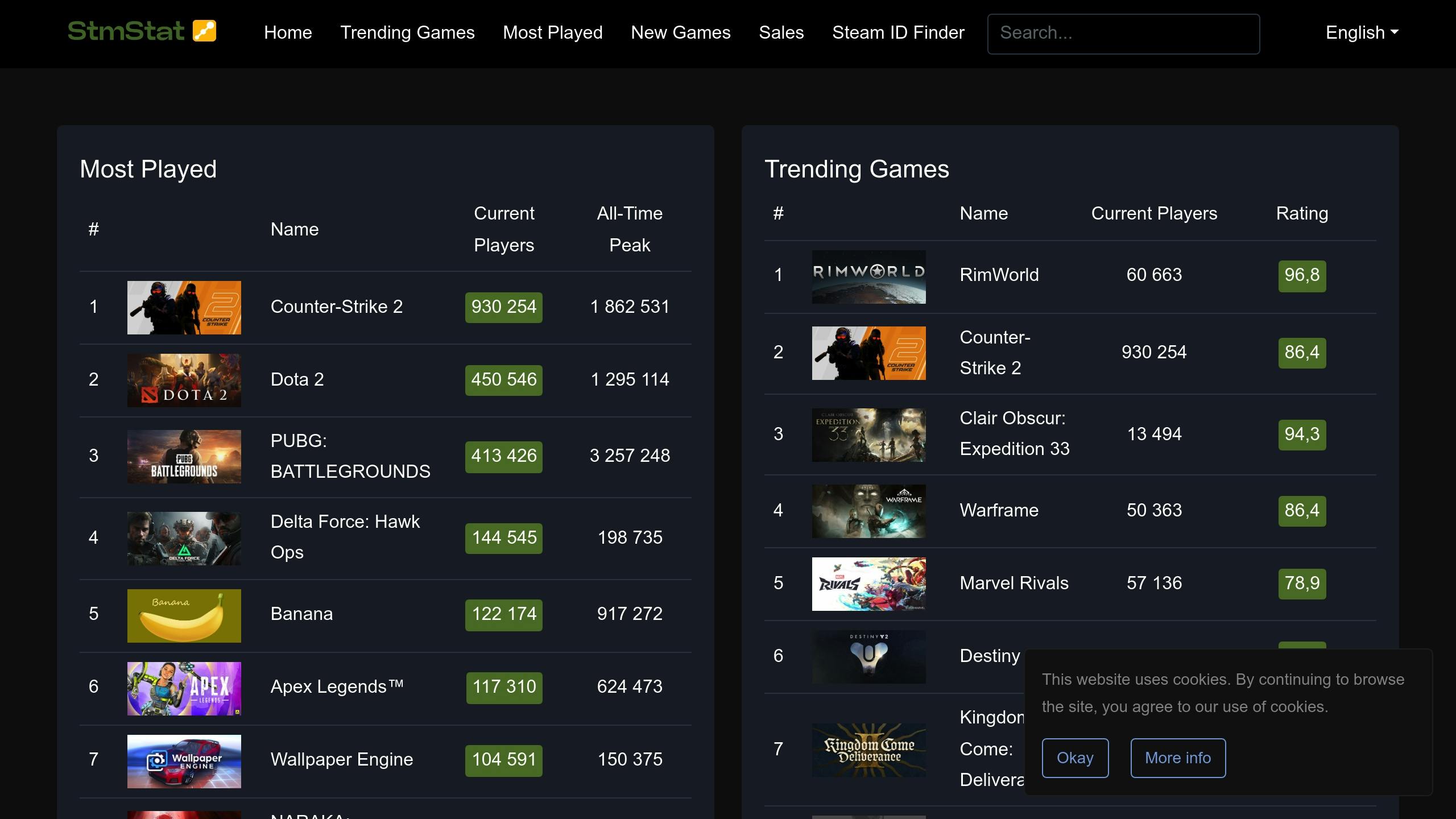The image size is (1456, 819).
Task: Click the All-Time Peak column header
Action: (x=630, y=229)
